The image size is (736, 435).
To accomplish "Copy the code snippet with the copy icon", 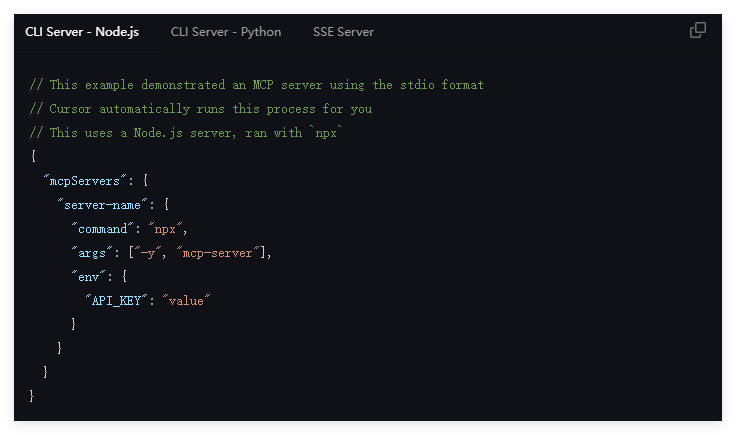I will [698, 30].
